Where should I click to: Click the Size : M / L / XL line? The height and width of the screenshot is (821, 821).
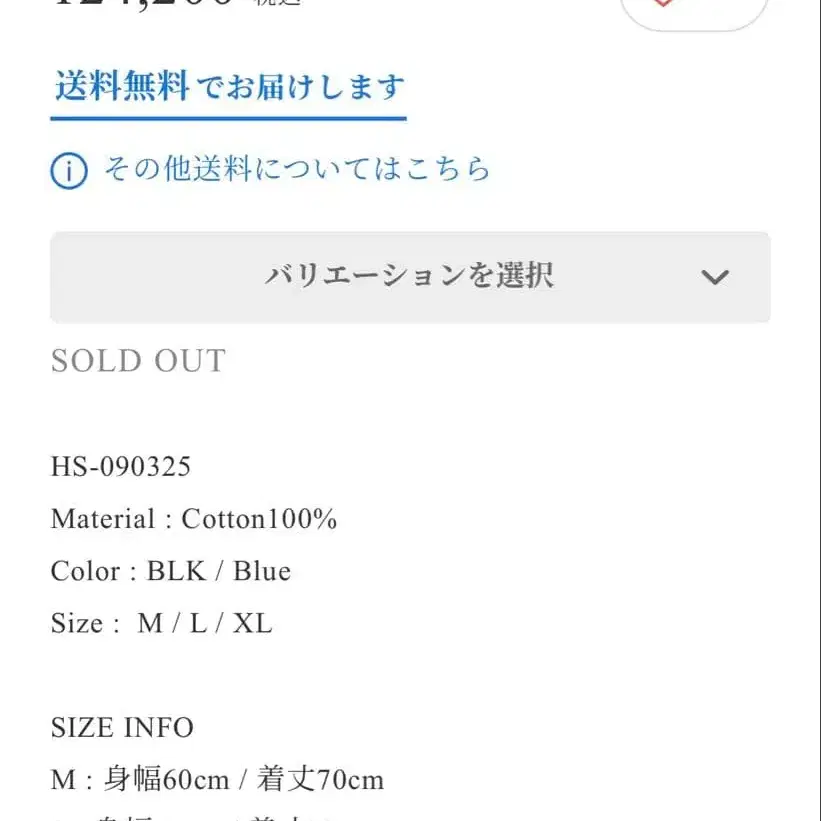(161, 623)
